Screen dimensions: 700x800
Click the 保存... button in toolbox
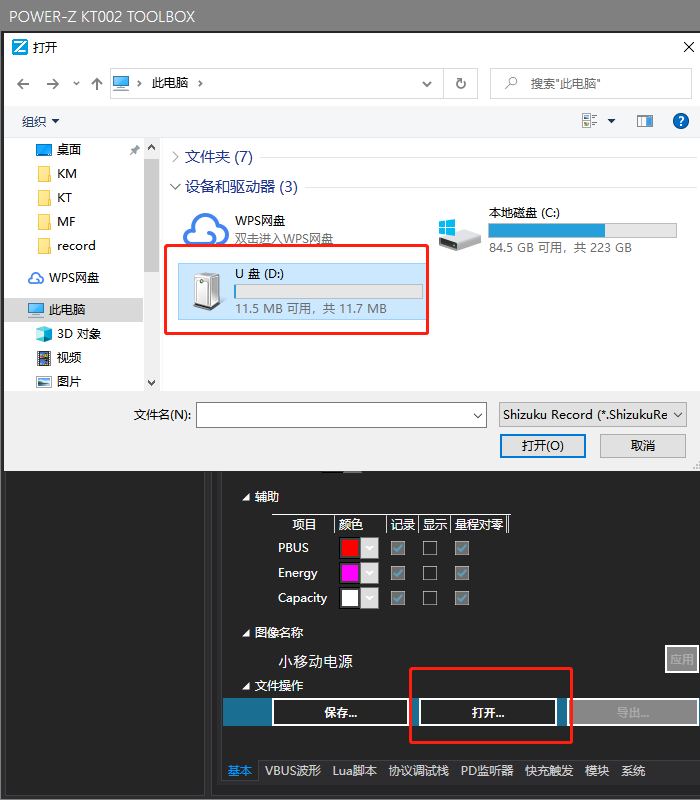pos(340,712)
